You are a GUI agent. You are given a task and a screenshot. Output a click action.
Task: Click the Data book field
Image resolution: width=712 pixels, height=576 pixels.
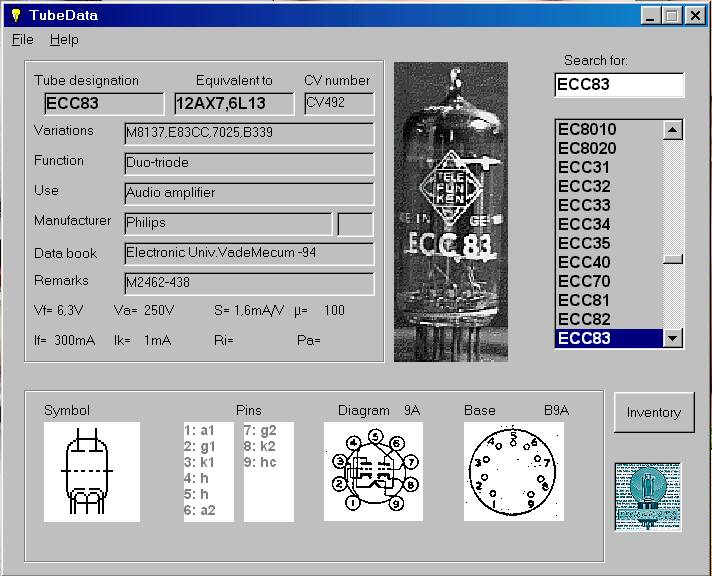pyautogui.click(x=249, y=253)
